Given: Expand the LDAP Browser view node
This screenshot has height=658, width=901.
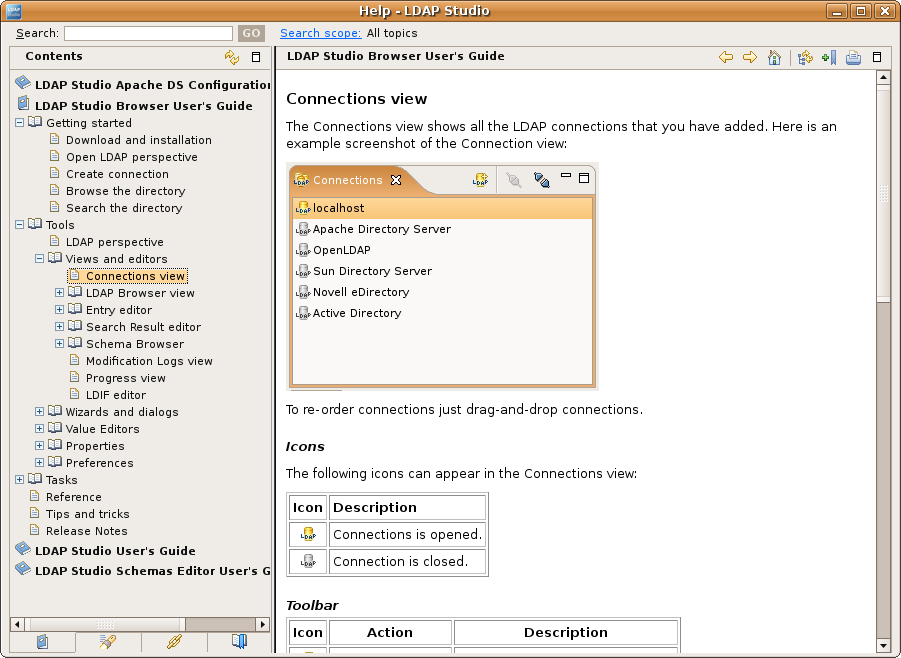Looking at the screenshot, I should coord(60,293).
